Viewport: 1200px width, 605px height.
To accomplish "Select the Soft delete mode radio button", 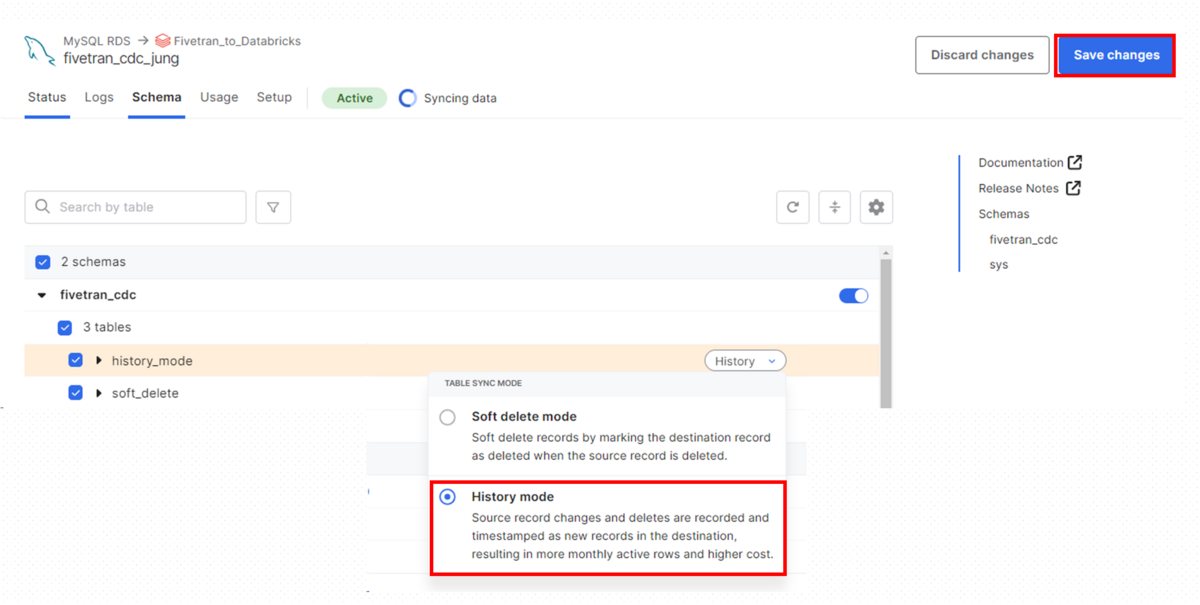I will click(448, 417).
